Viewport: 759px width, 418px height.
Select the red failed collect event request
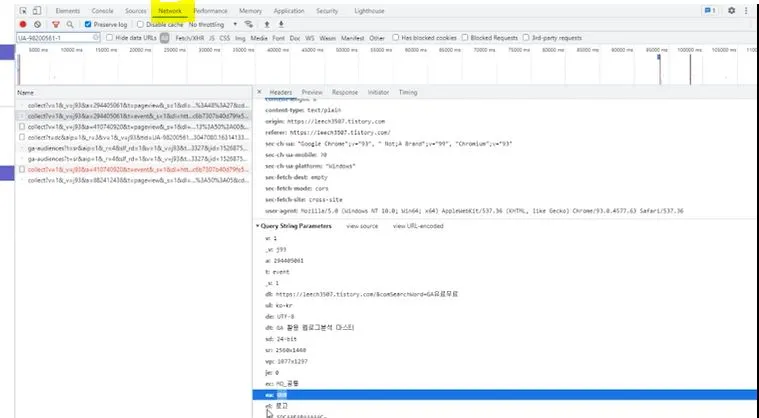click(x=134, y=169)
